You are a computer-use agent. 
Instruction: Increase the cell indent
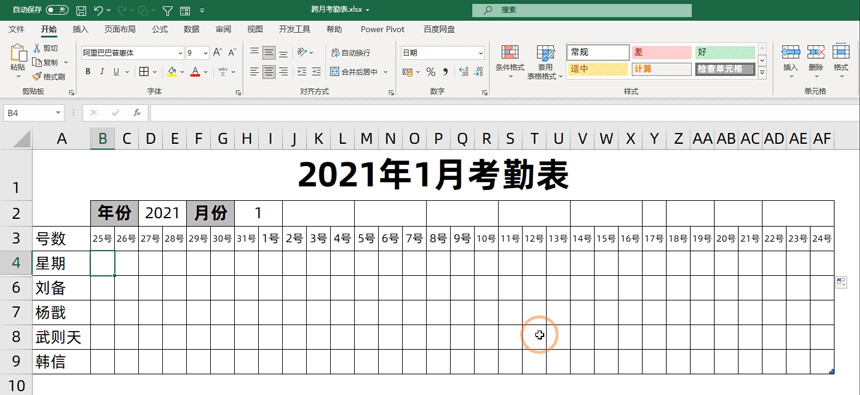tap(316, 71)
